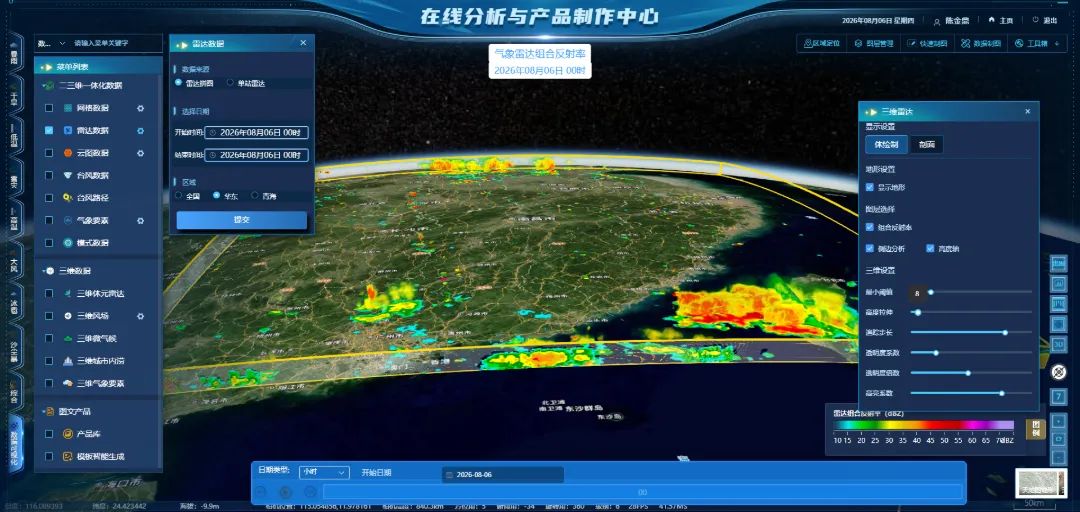This screenshot has height=512, width=1080.
Task: Click the 透明度系数 slider handle
Action: [935, 353]
